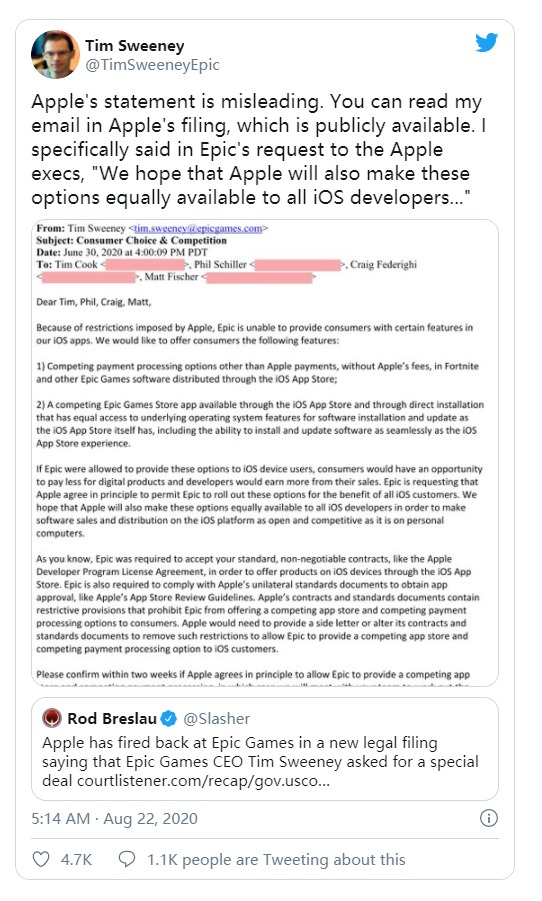Like the tweet with the heart icon

[41, 859]
